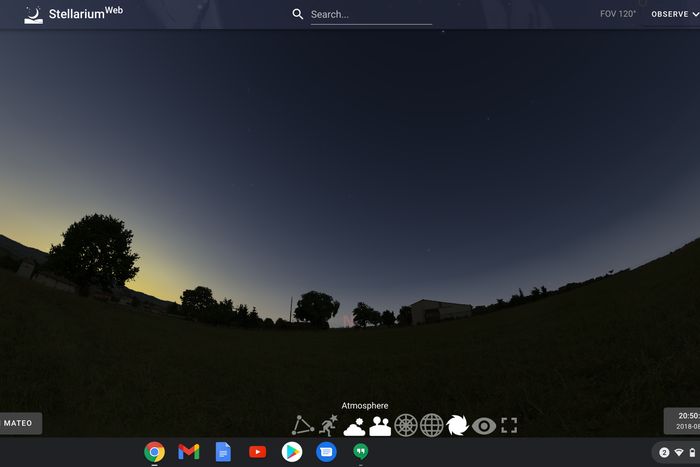Expand the system status tray
The height and width of the screenshot is (467, 700).
point(676,452)
